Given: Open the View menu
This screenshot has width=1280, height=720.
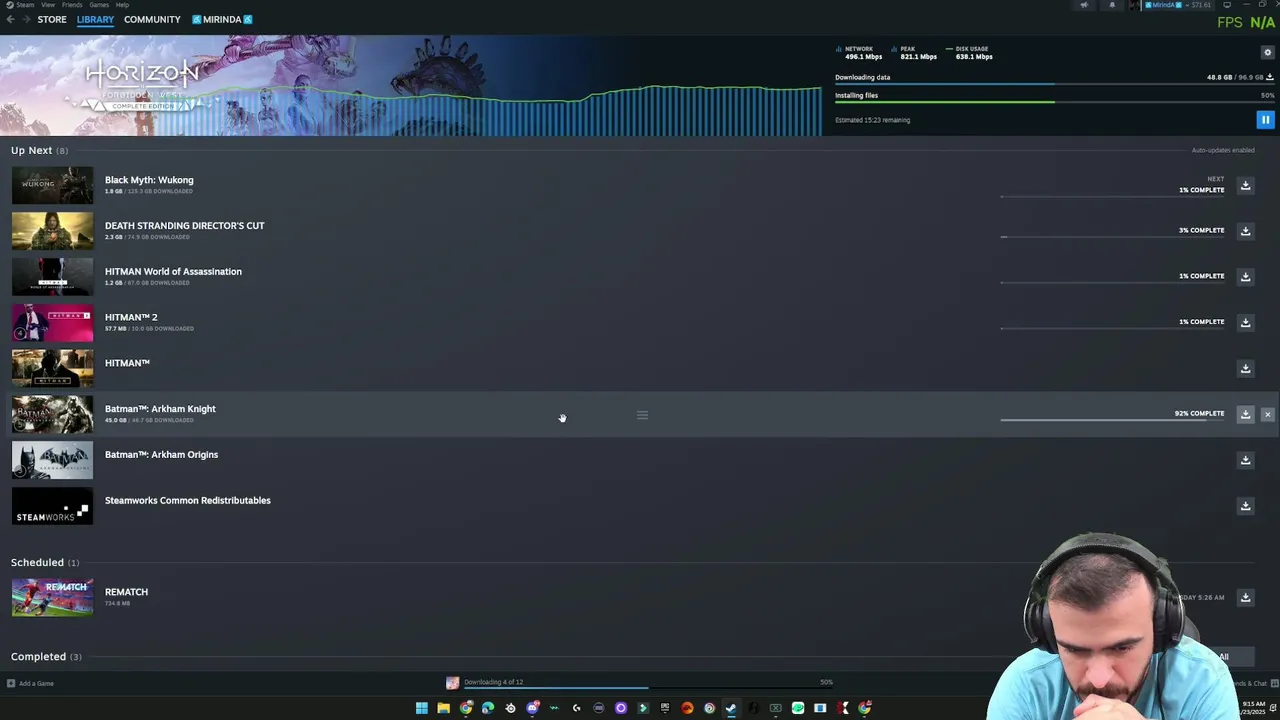Looking at the screenshot, I should coord(48,5).
